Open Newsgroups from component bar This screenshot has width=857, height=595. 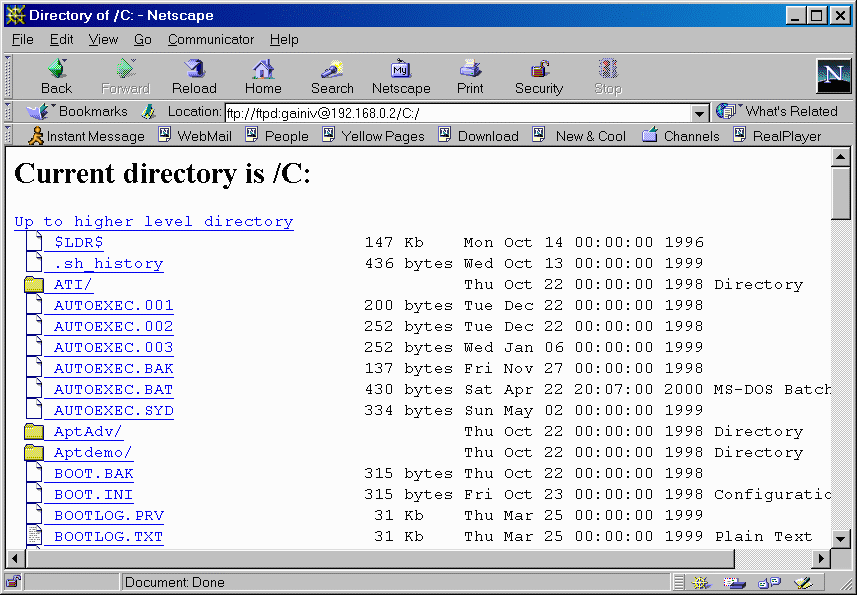click(x=769, y=582)
